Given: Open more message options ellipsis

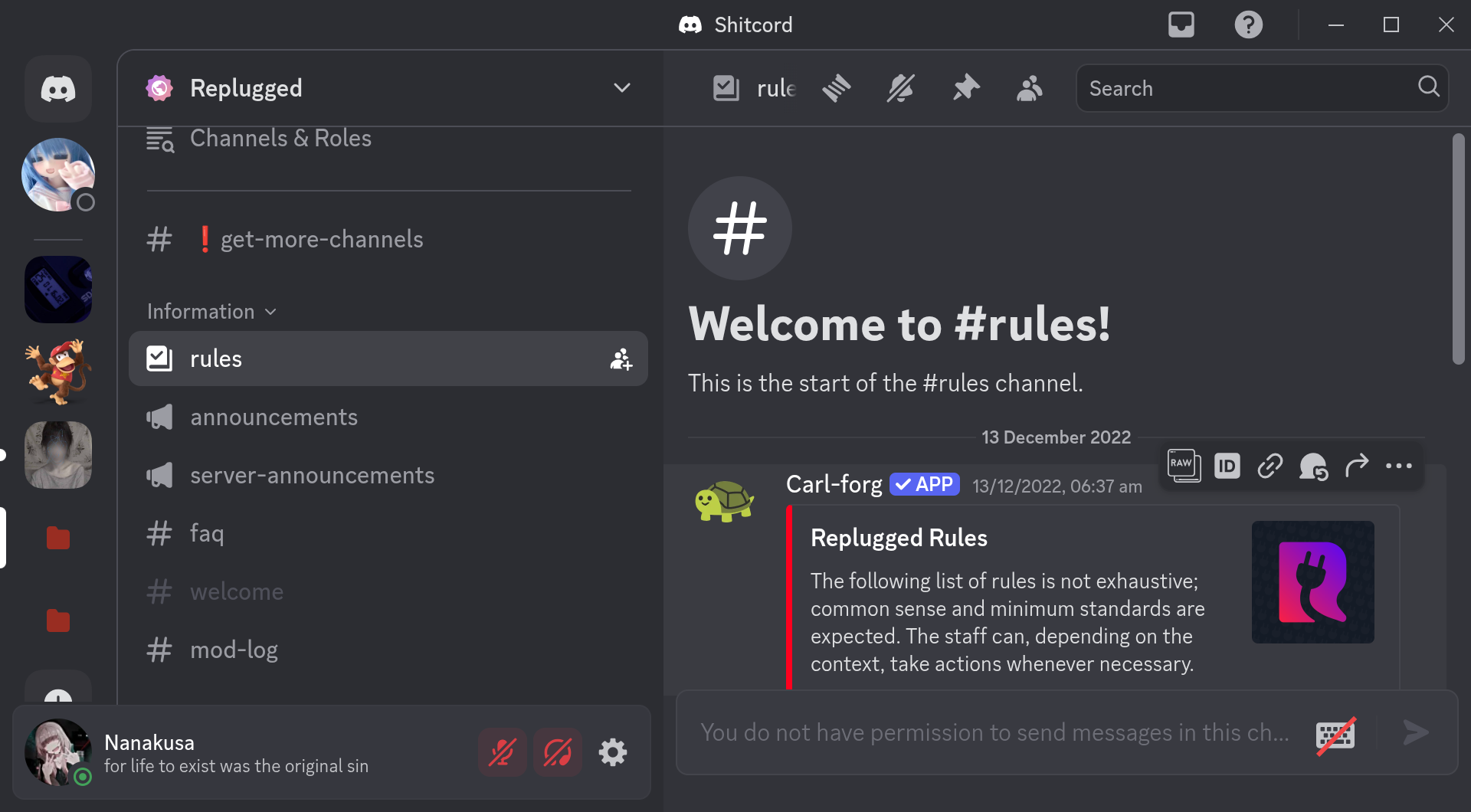Looking at the screenshot, I should click(x=1399, y=466).
